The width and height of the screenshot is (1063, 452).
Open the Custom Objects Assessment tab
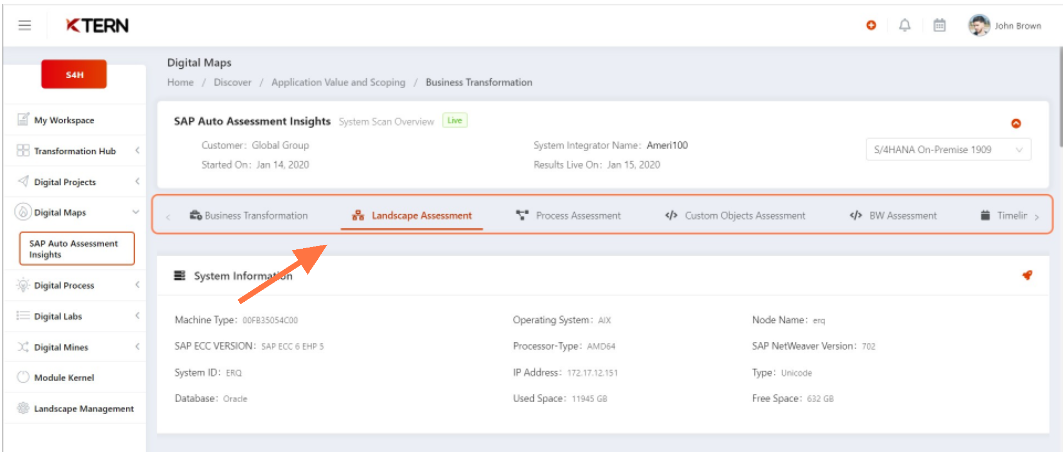[736, 215]
